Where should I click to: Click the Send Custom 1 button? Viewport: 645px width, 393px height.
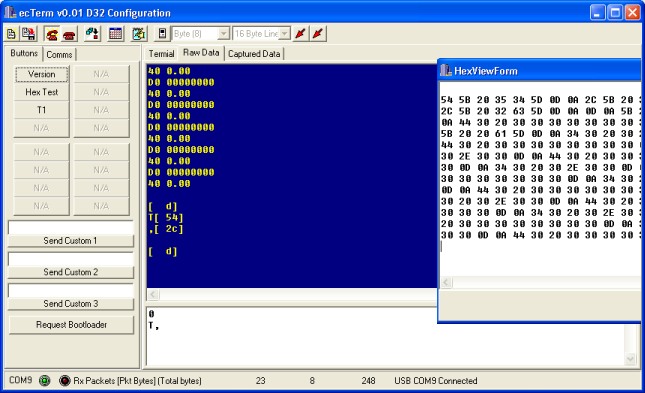pyautogui.click(x=71, y=241)
